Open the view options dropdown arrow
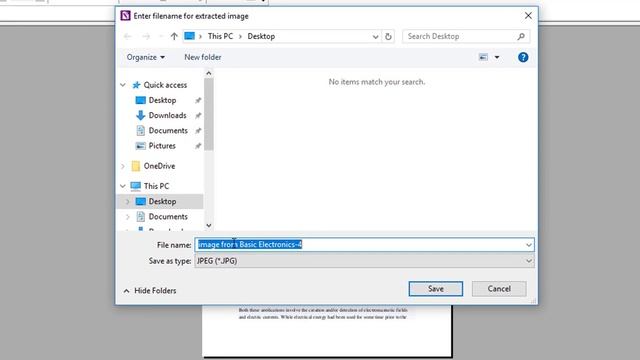The height and width of the screenshot is (360, 640). [497, 57]
